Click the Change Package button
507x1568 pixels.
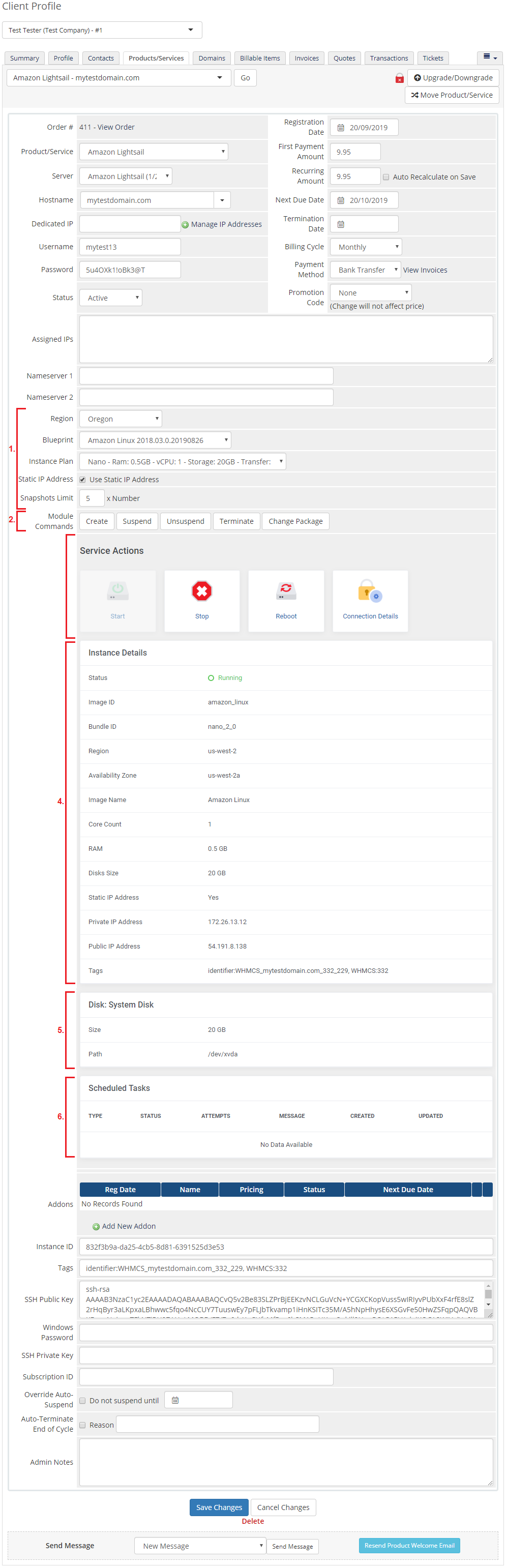click(x=296, y=521)
